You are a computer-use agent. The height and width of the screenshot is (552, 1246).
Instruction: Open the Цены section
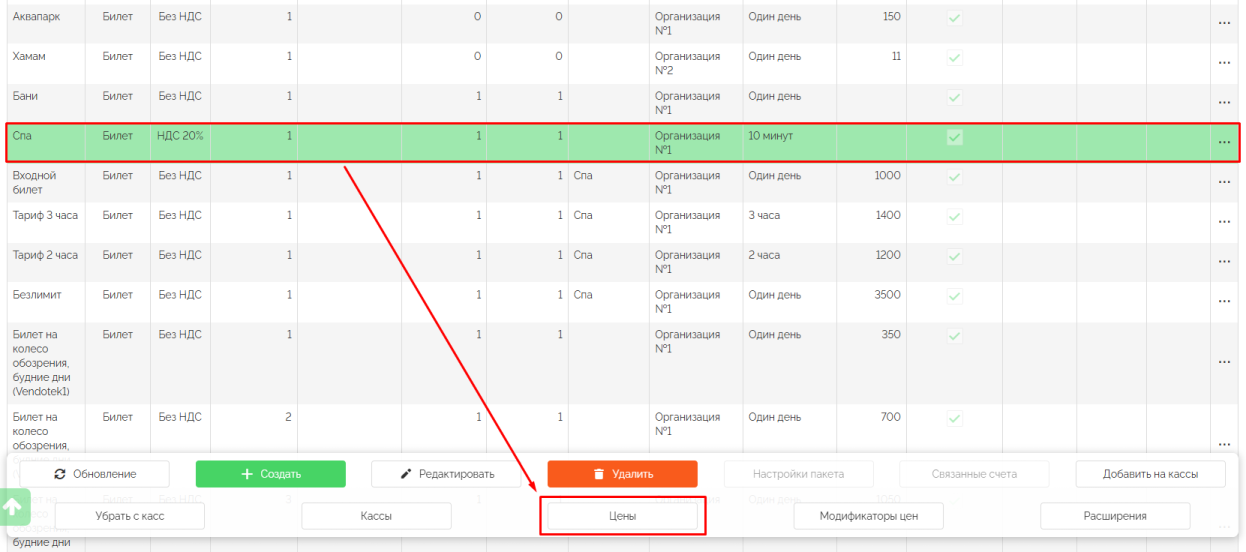coord(622,516)
